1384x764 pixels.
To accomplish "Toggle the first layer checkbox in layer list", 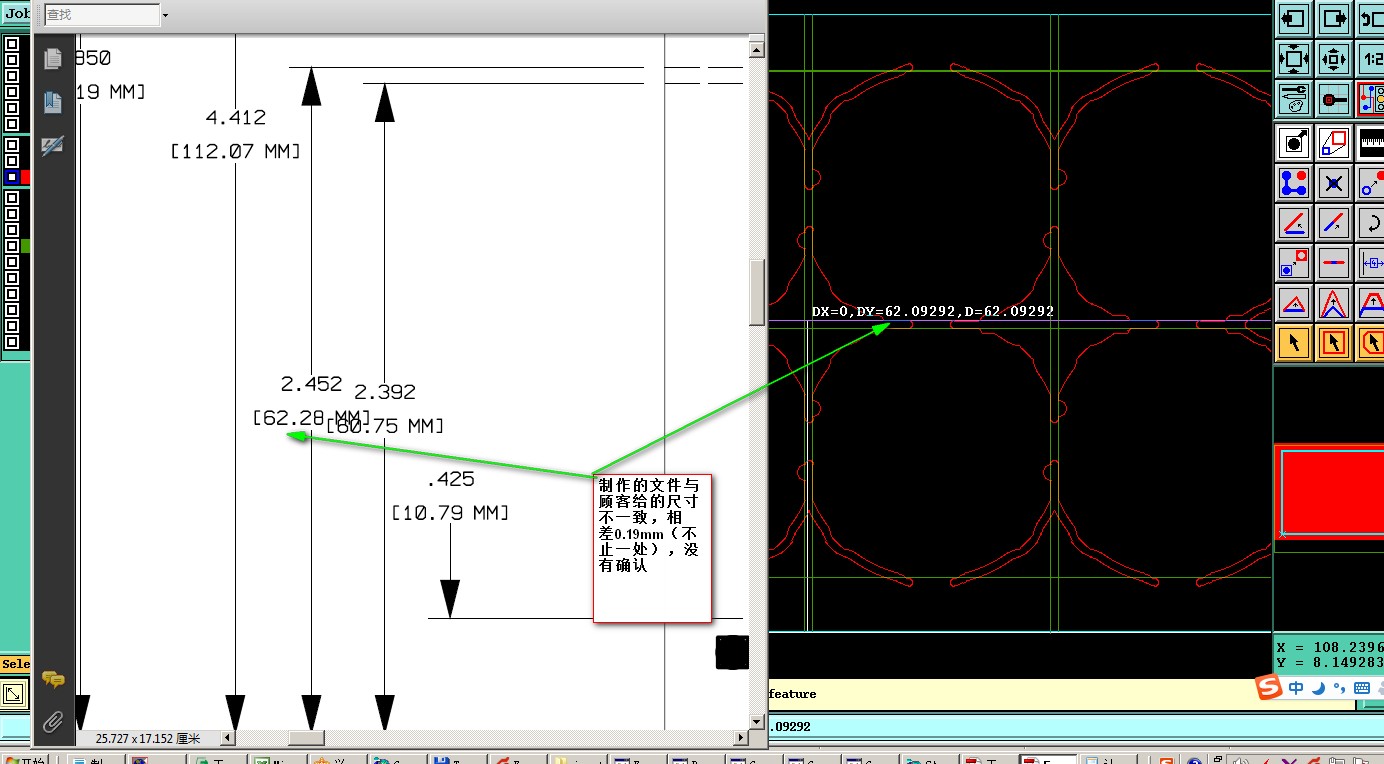I will point(12,44).
